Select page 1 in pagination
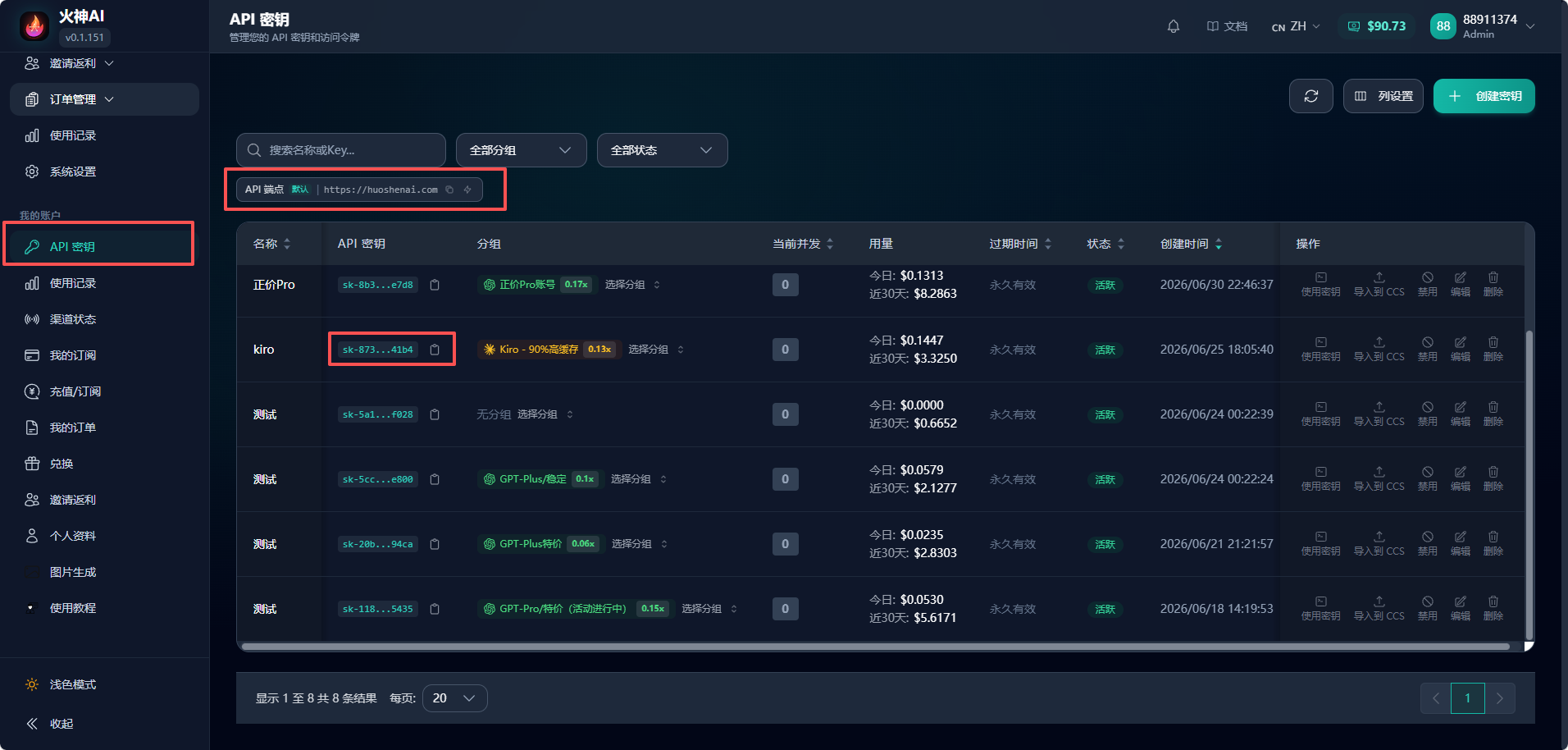1568x750 pixels. tap(1468, 698)
